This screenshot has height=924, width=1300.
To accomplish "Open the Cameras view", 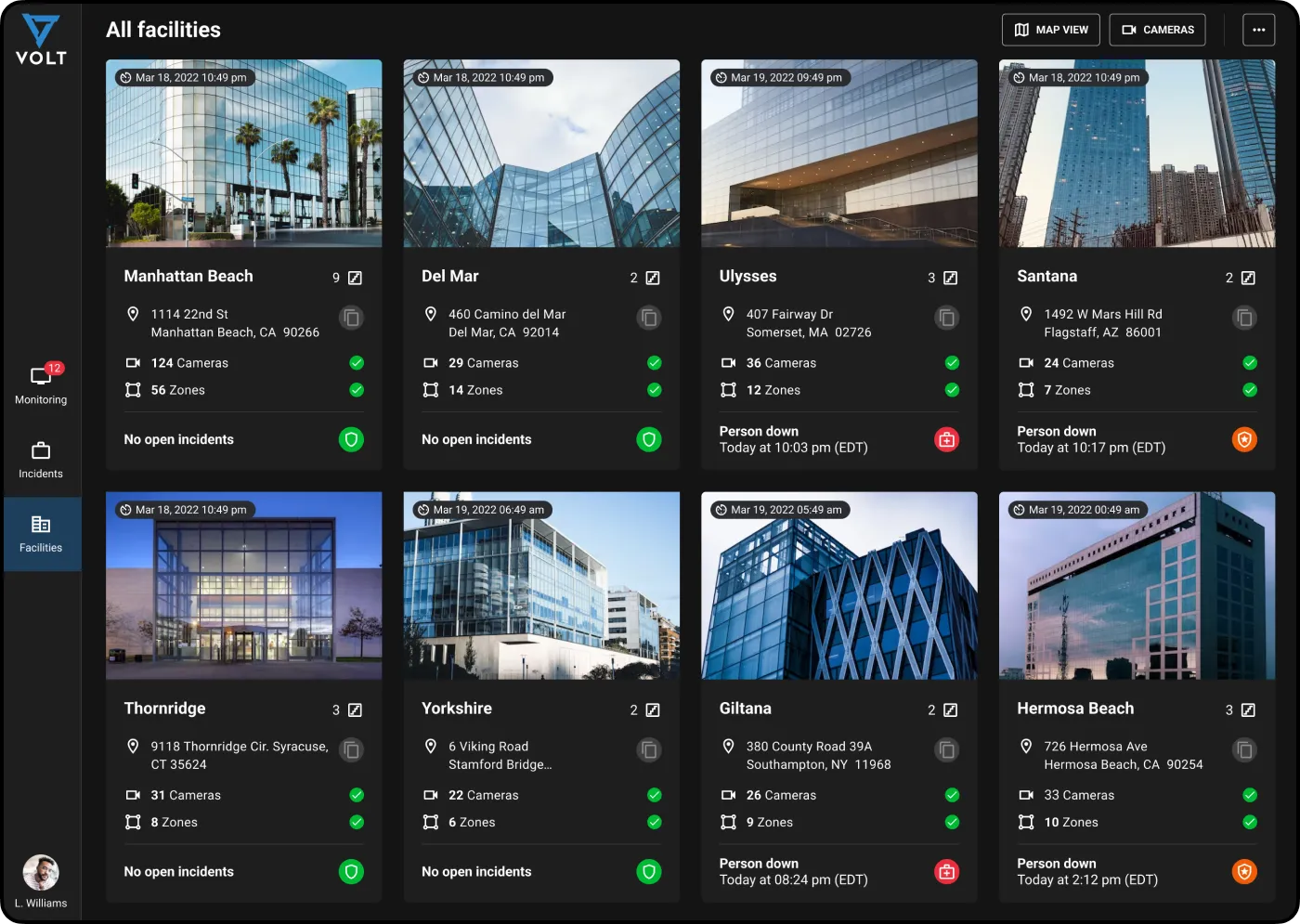I will [1157, 30].
